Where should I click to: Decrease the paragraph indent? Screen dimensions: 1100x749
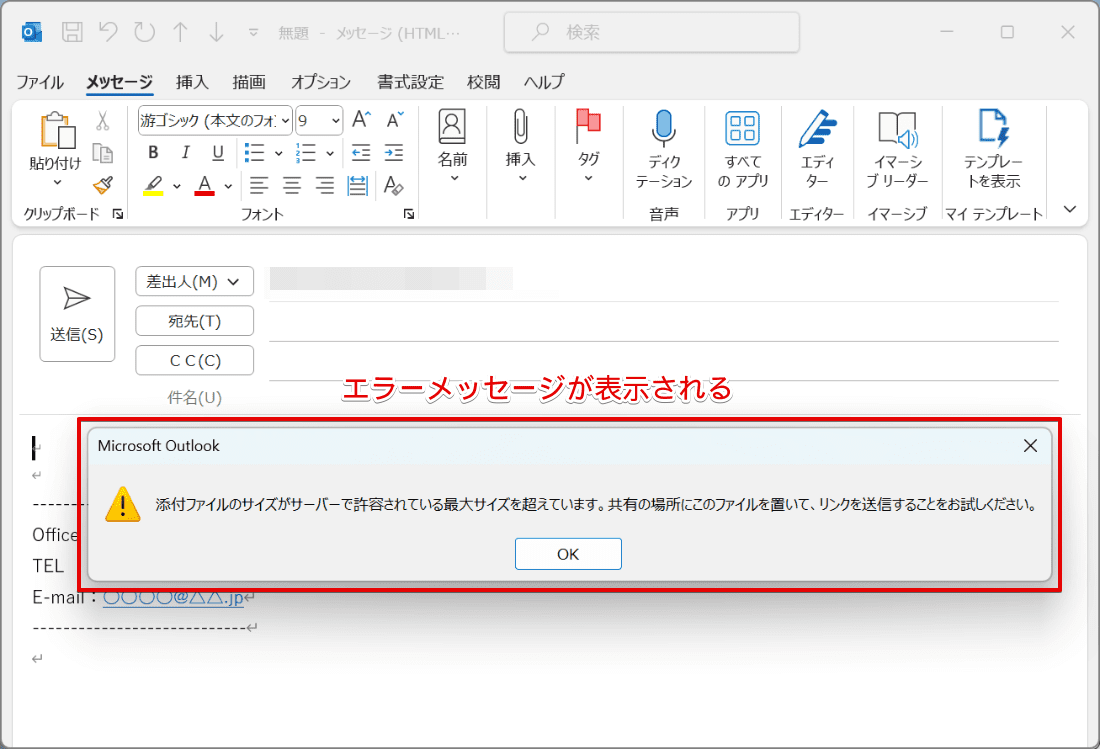pos(361,152)
